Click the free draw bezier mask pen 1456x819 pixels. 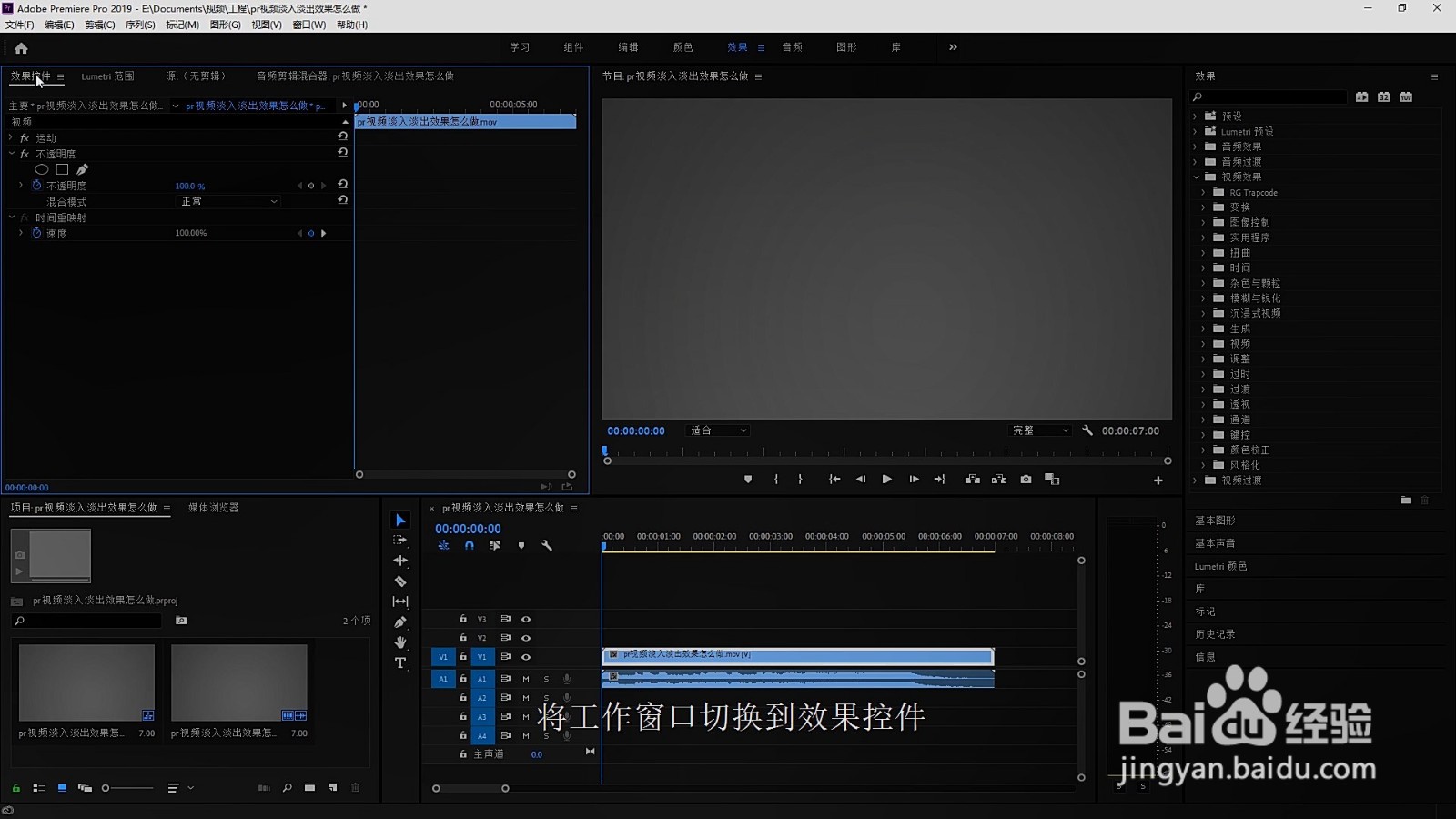pyautogui.click(x=83, y=169)
